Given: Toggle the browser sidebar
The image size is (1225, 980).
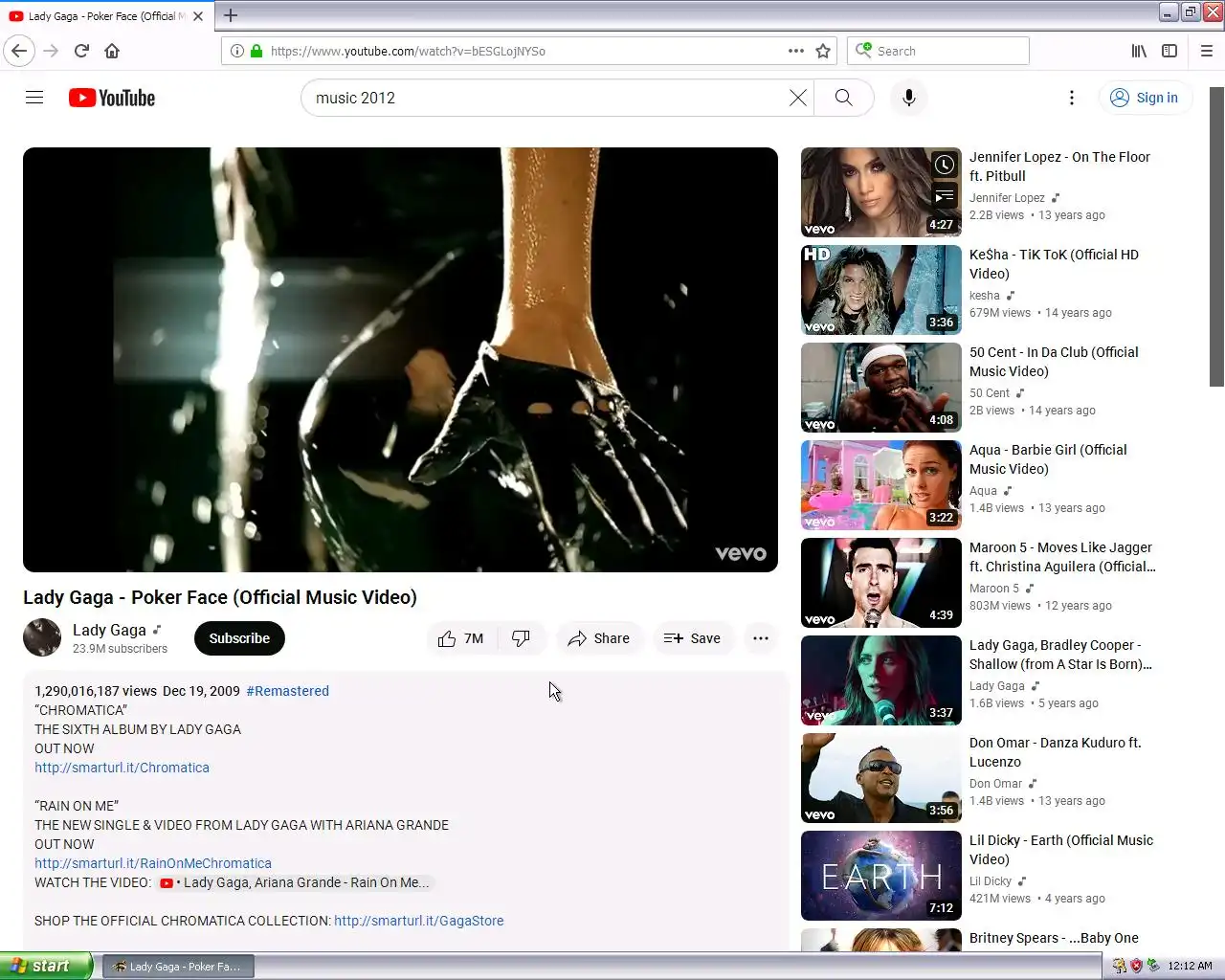Looking at the screenshot, I should (1169, 51).
